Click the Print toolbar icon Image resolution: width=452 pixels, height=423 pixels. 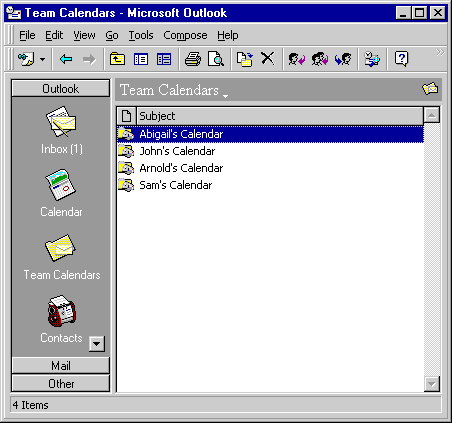pyautogui.click(x=193, y=59)
